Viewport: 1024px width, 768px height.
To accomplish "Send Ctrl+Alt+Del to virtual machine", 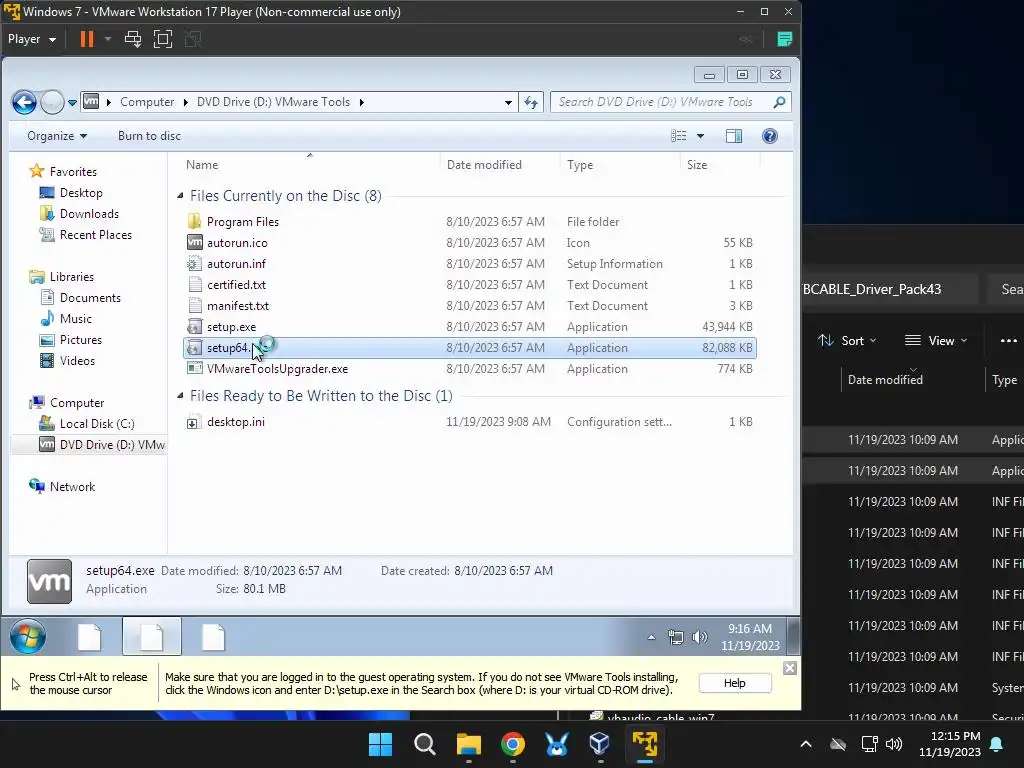I will (133, 39).
